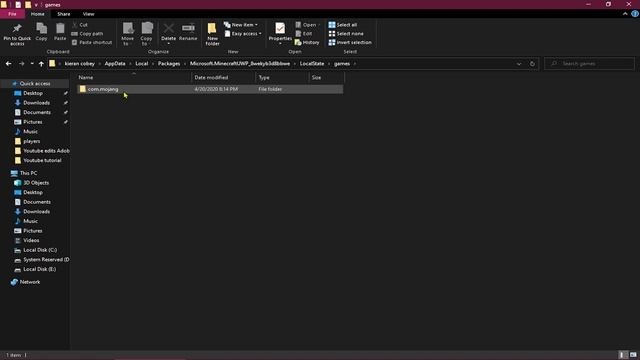The height and width of the screenshot is (360, 640).
Task: Delete the selected folder
Action: (x=168, y=34)
